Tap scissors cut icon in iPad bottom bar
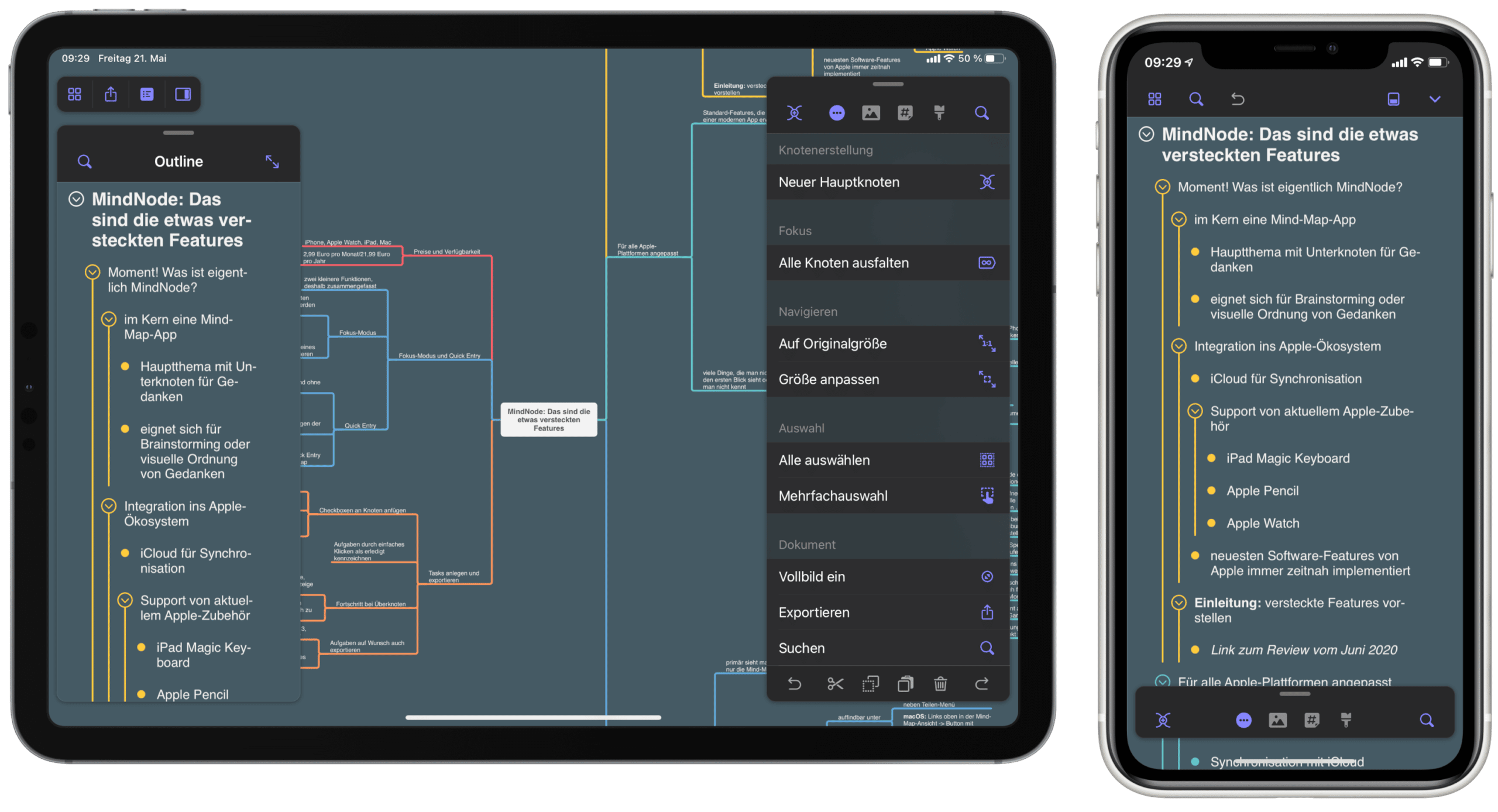 (835, 683)
